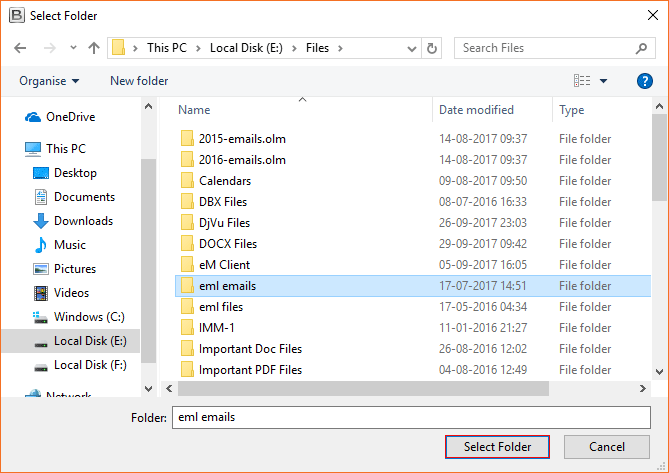Refresh the Files folder view

point(432,48)
